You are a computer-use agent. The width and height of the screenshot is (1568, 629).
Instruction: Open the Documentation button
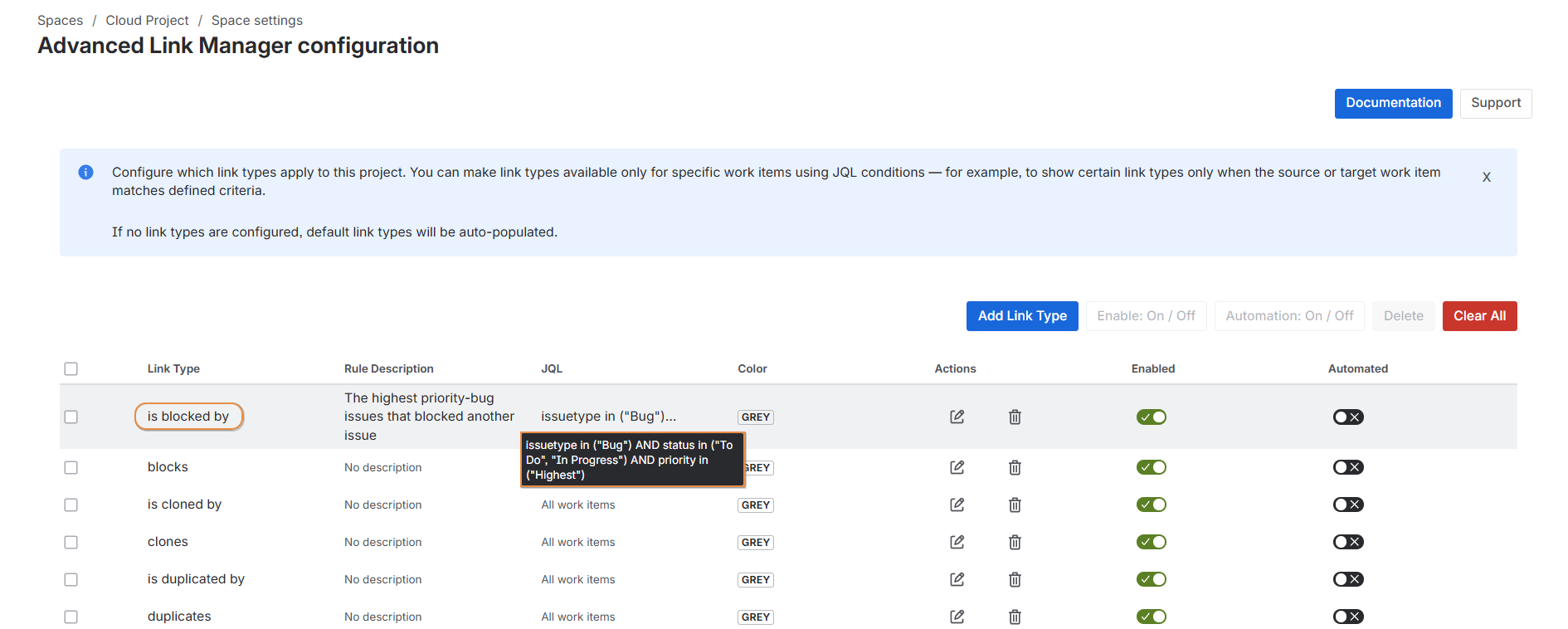(1393, 103)
